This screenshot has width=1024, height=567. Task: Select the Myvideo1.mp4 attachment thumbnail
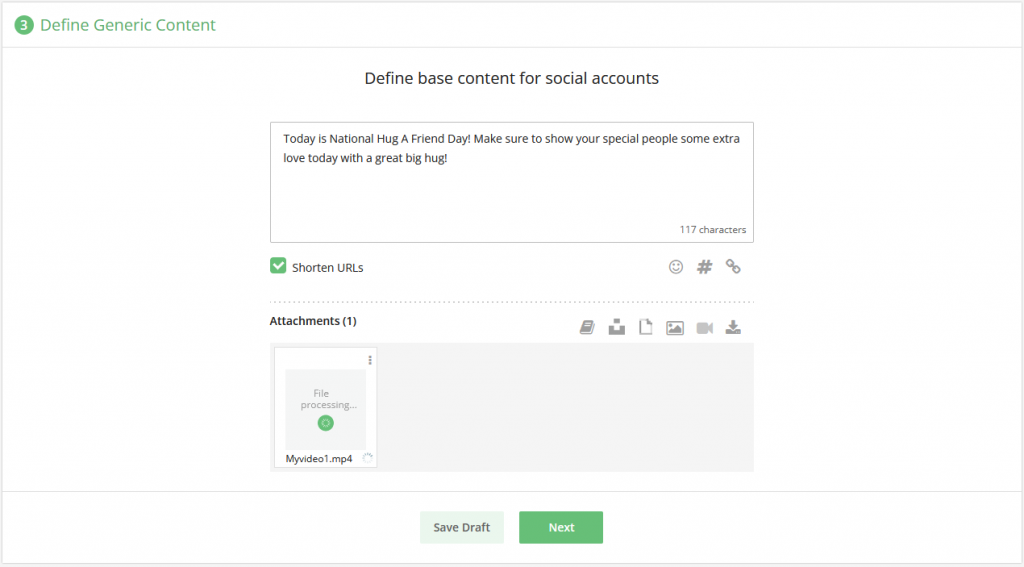click(325, 410)
